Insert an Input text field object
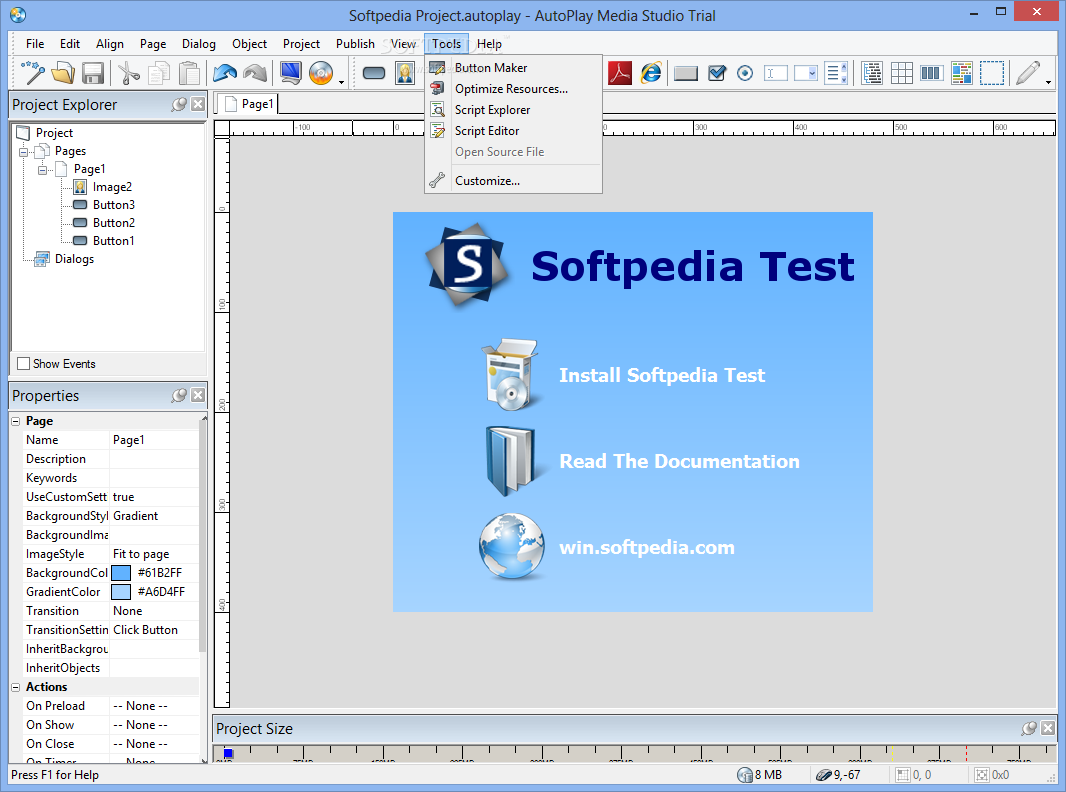The image size is (1066, 792). [x=776, y=73]
